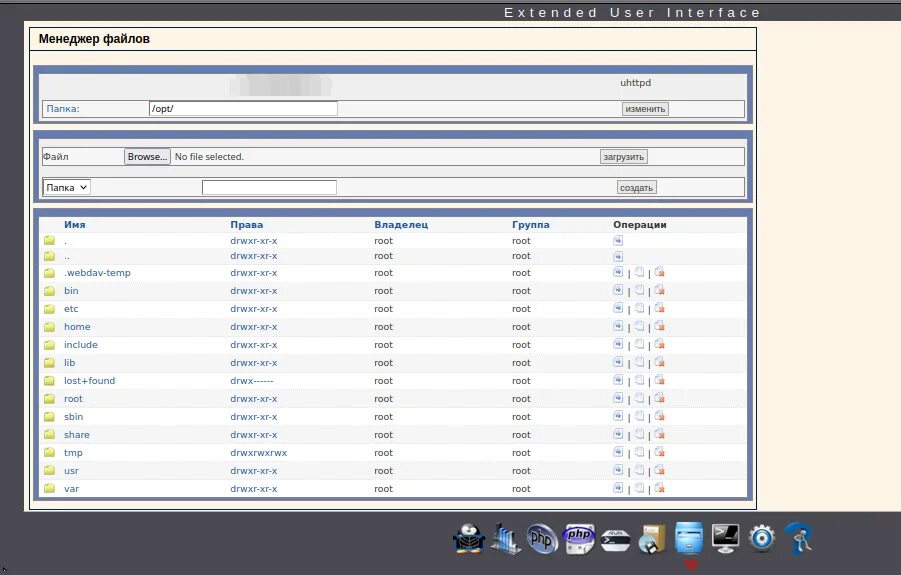Open the blue question mark help icon
The width and height of the screenshot is (901, 575).
pos(799,539)
